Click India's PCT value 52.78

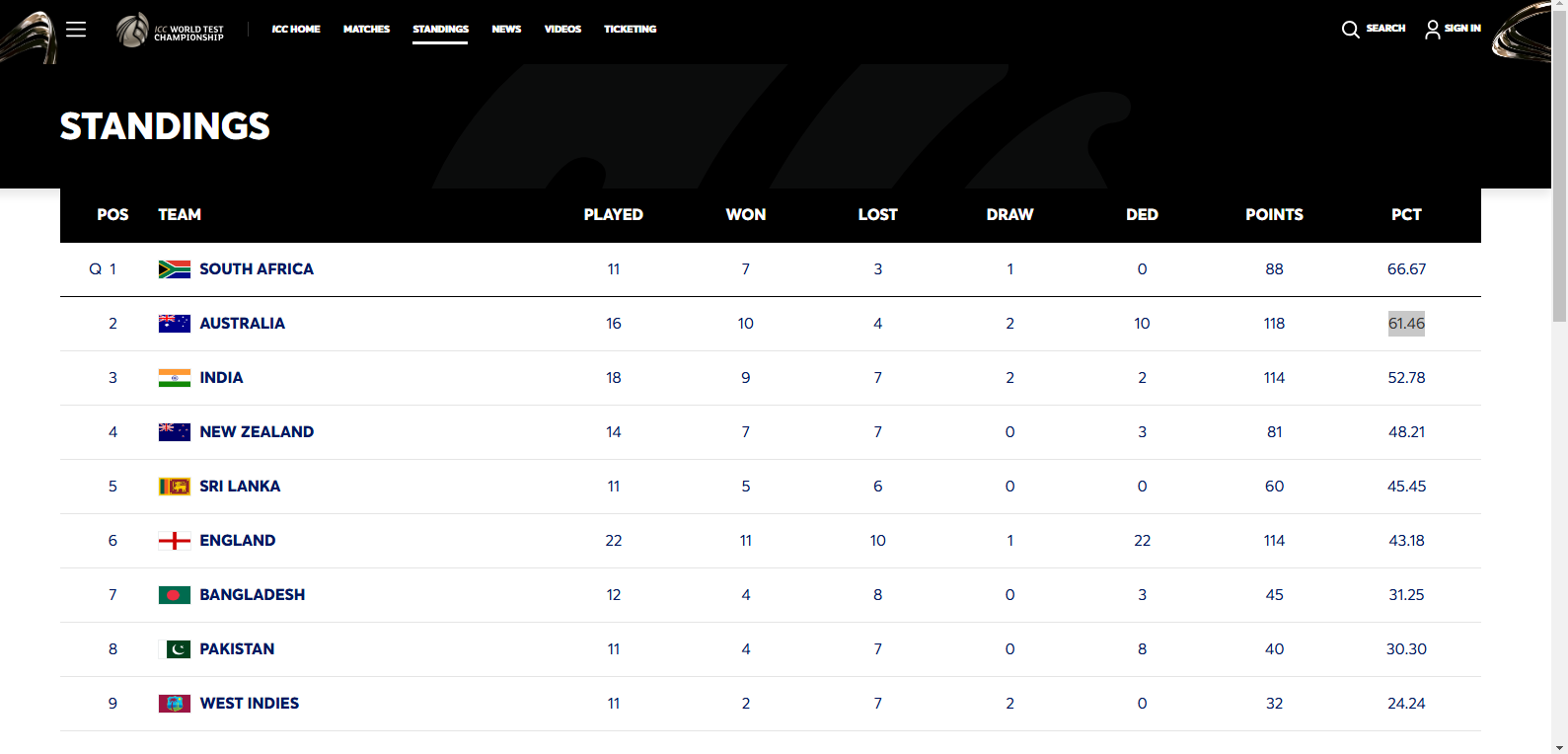pyautogui.click(x=1406, y=378)
